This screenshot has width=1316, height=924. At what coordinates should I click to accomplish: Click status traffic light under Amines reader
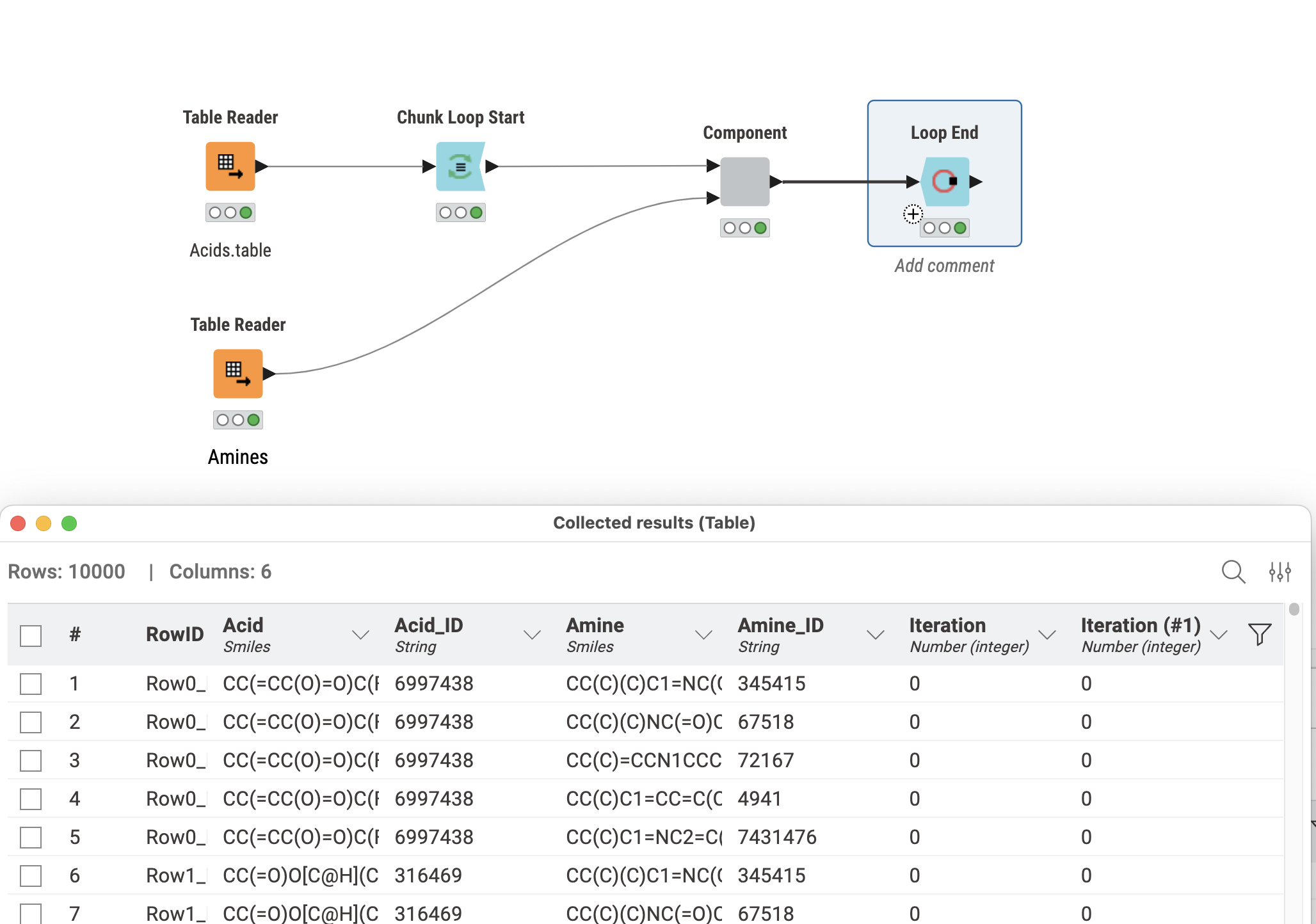(x=238, y=420)
